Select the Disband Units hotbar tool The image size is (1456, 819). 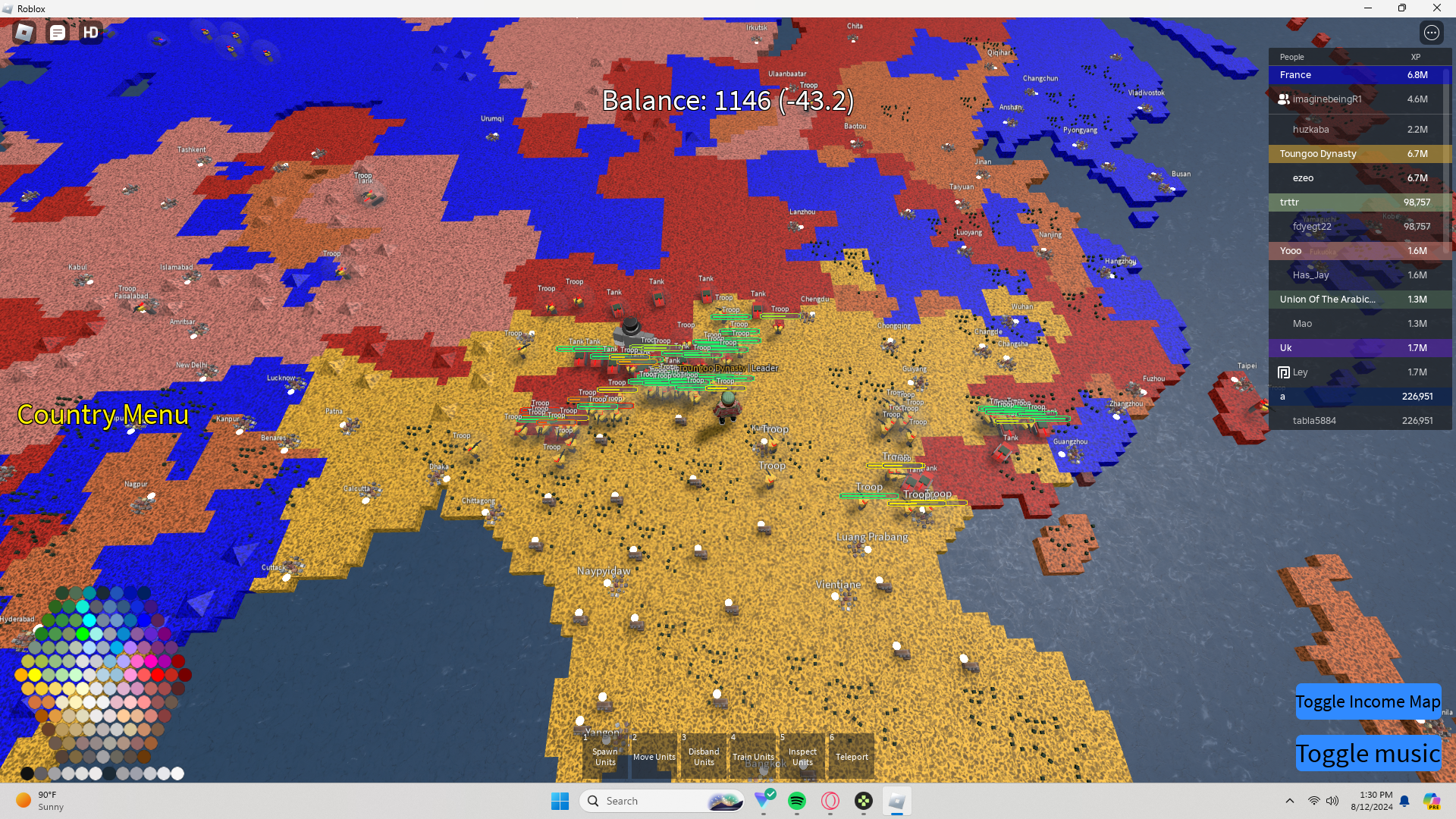pyautogui.click(x=704, y=755)
